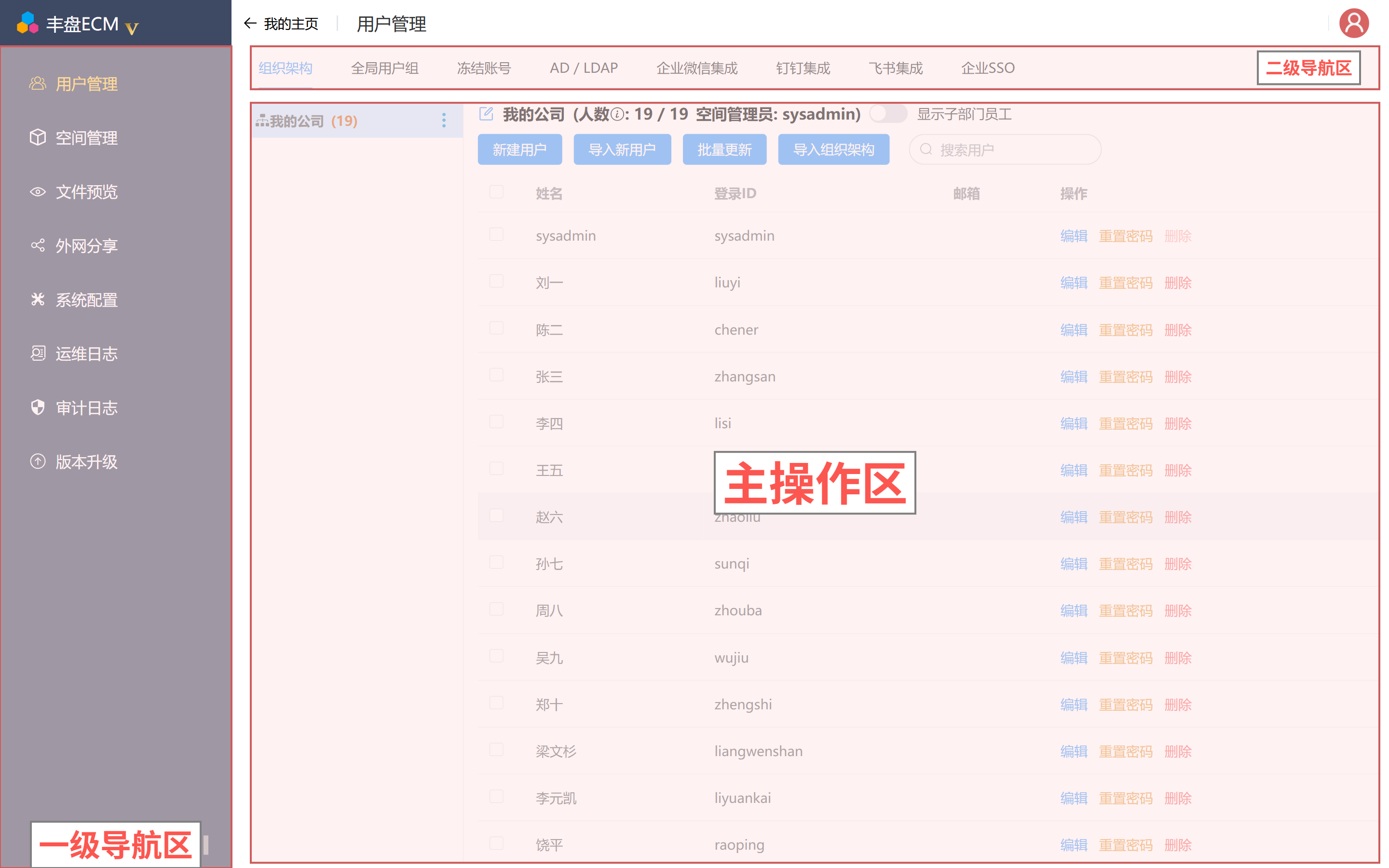This screenshot has height=868, width=1389.
Task: Click the edit pencil icon beside 我的公司 title
Action: (486, 114)
